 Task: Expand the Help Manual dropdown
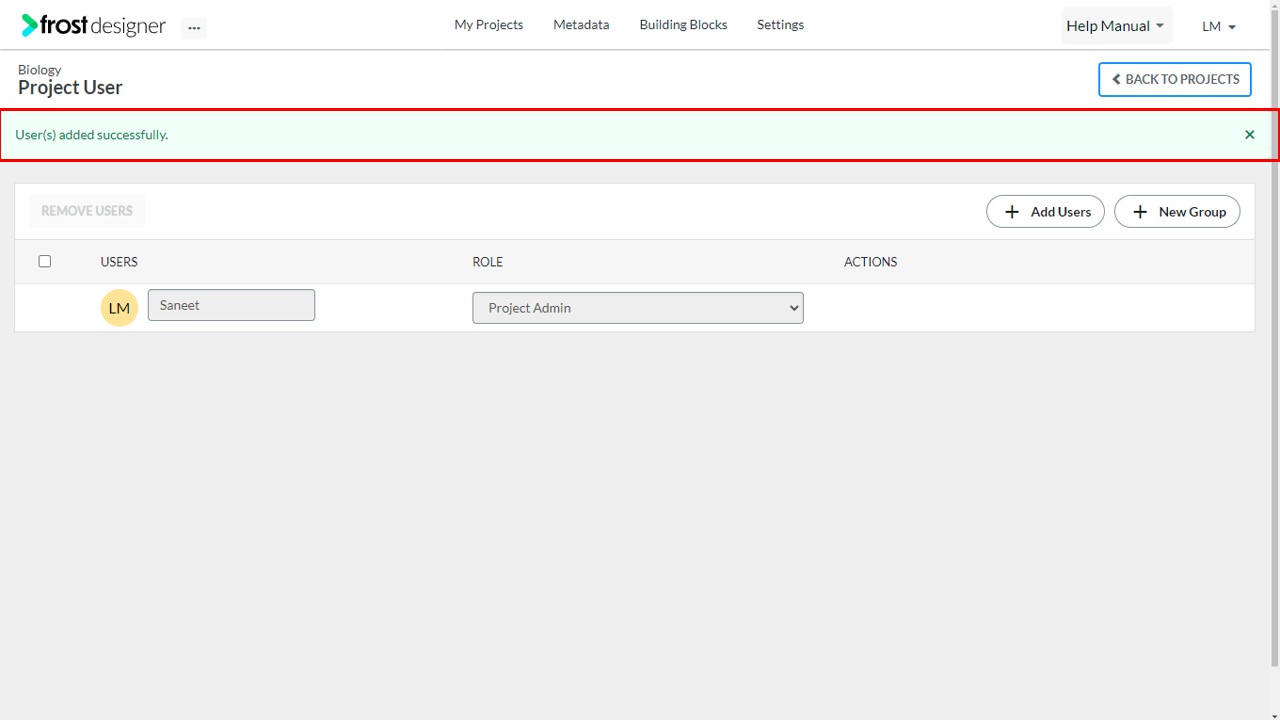[x=1116, y=26]
